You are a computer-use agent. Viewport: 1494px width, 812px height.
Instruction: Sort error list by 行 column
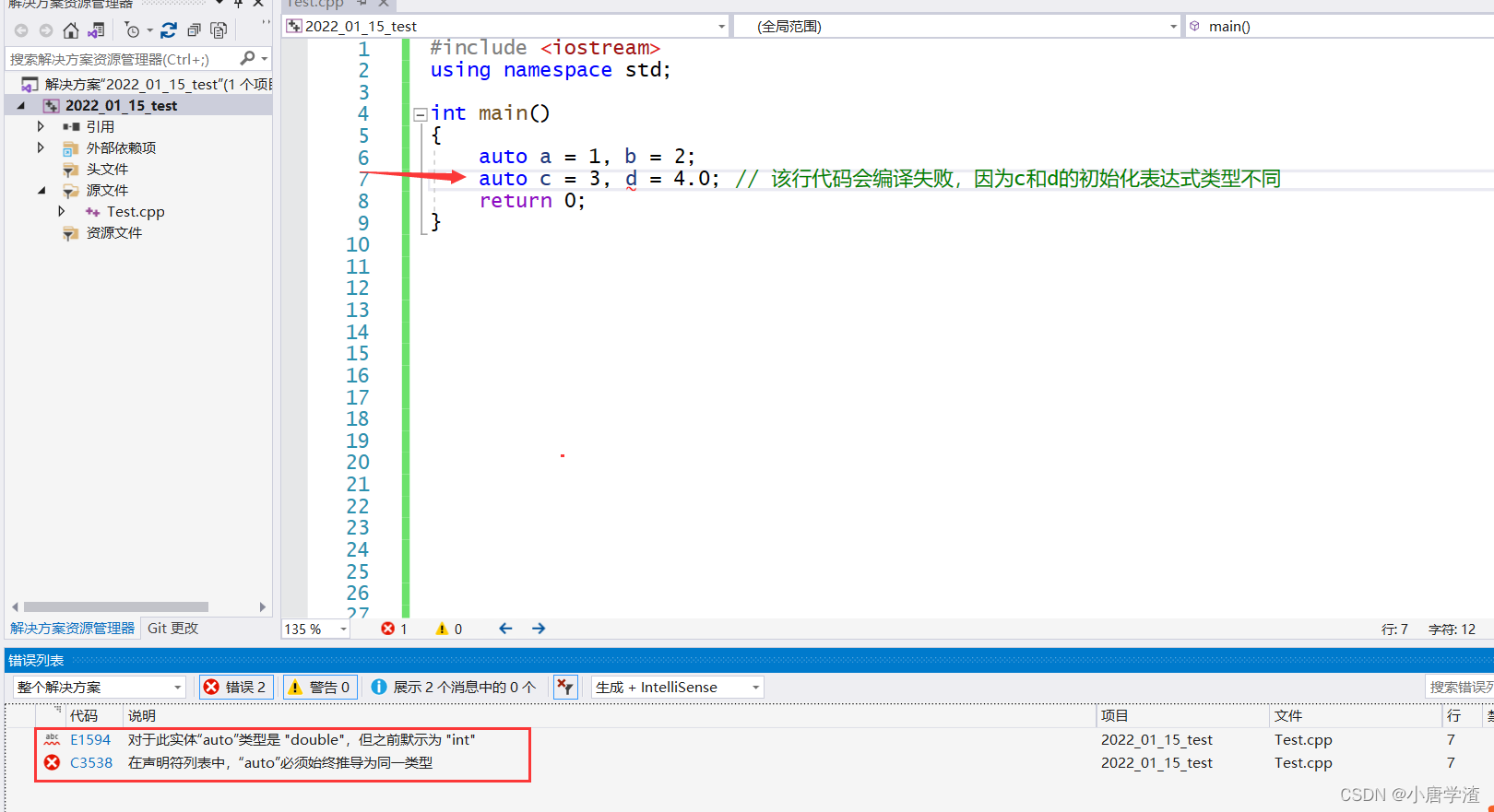pyautogui.click(x=1454, y=715)
